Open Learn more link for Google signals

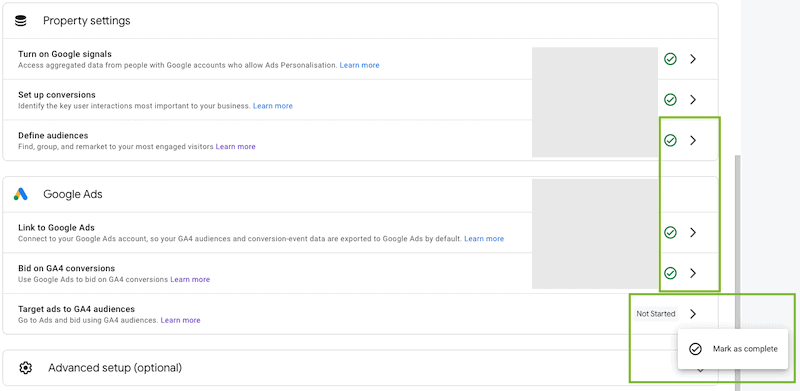(360, 65)
